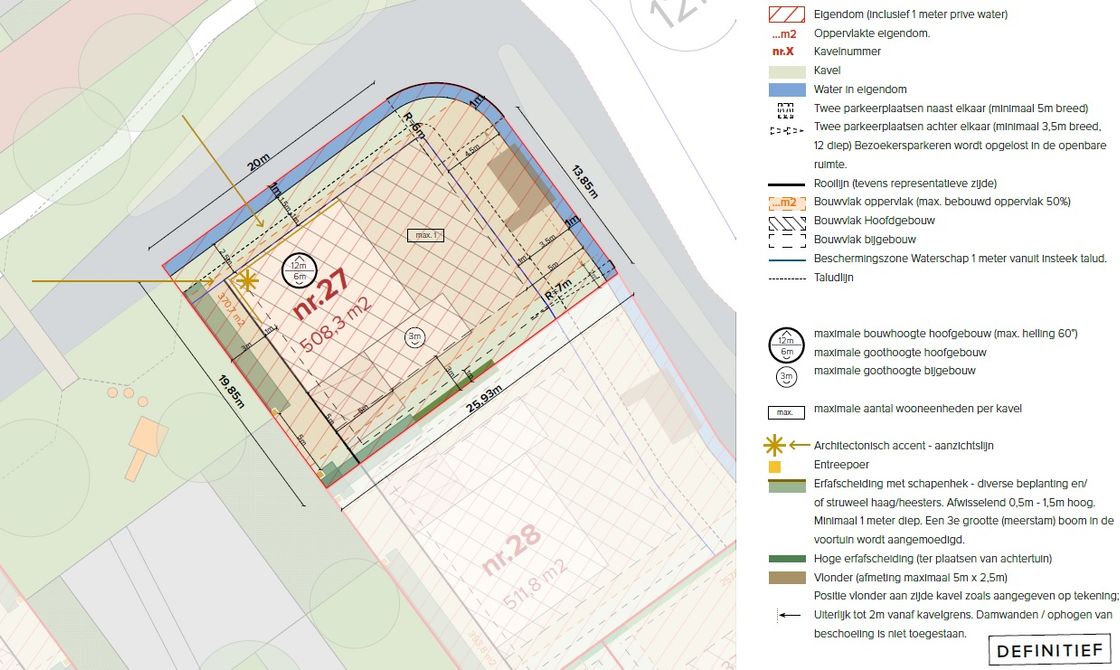Click the 'nr.28' plot number label
This screenshot has height=670, width=1120.
coord(511,551)
